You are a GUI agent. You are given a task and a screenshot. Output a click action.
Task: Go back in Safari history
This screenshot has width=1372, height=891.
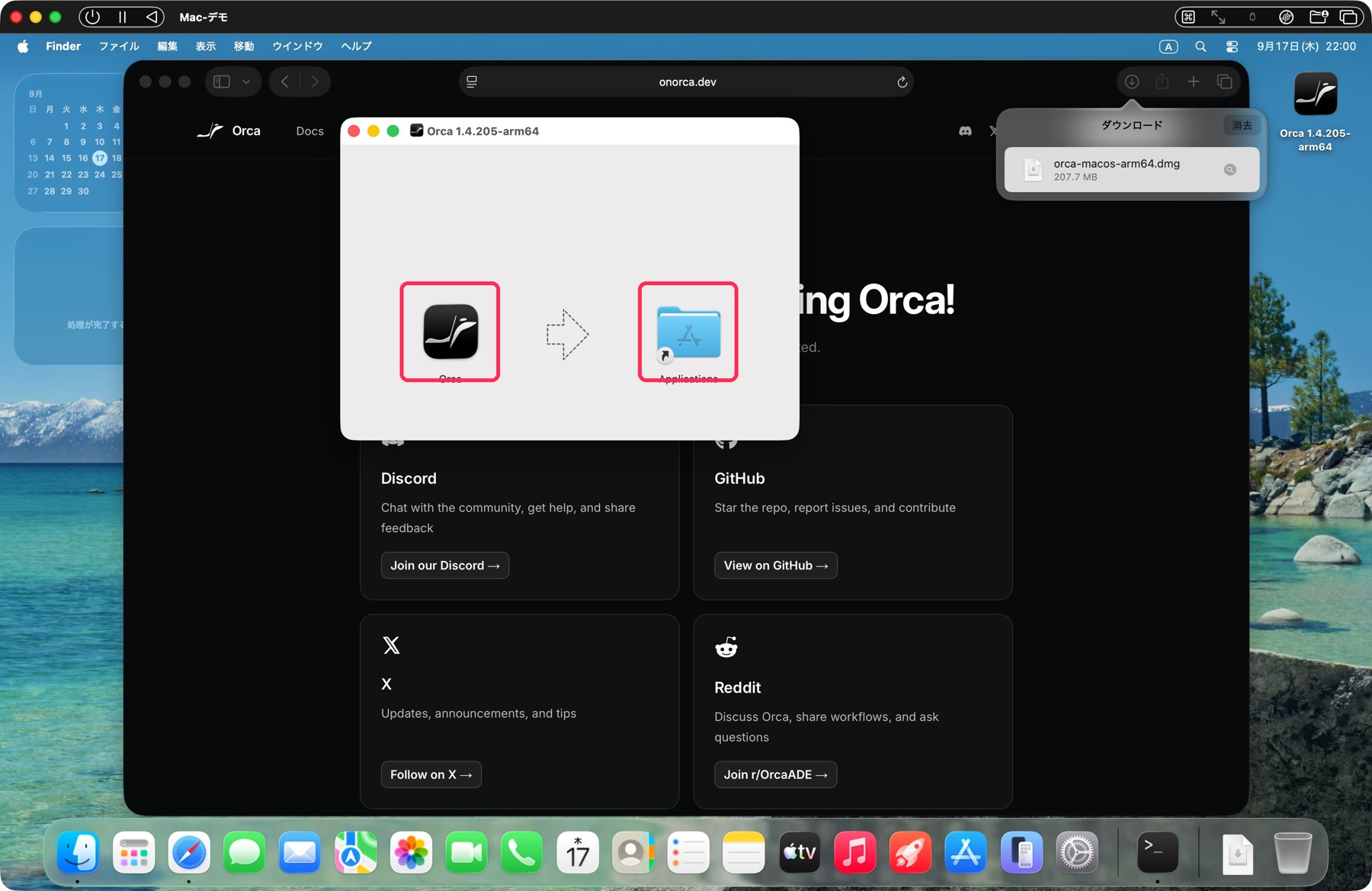click(x=284, y=82)
